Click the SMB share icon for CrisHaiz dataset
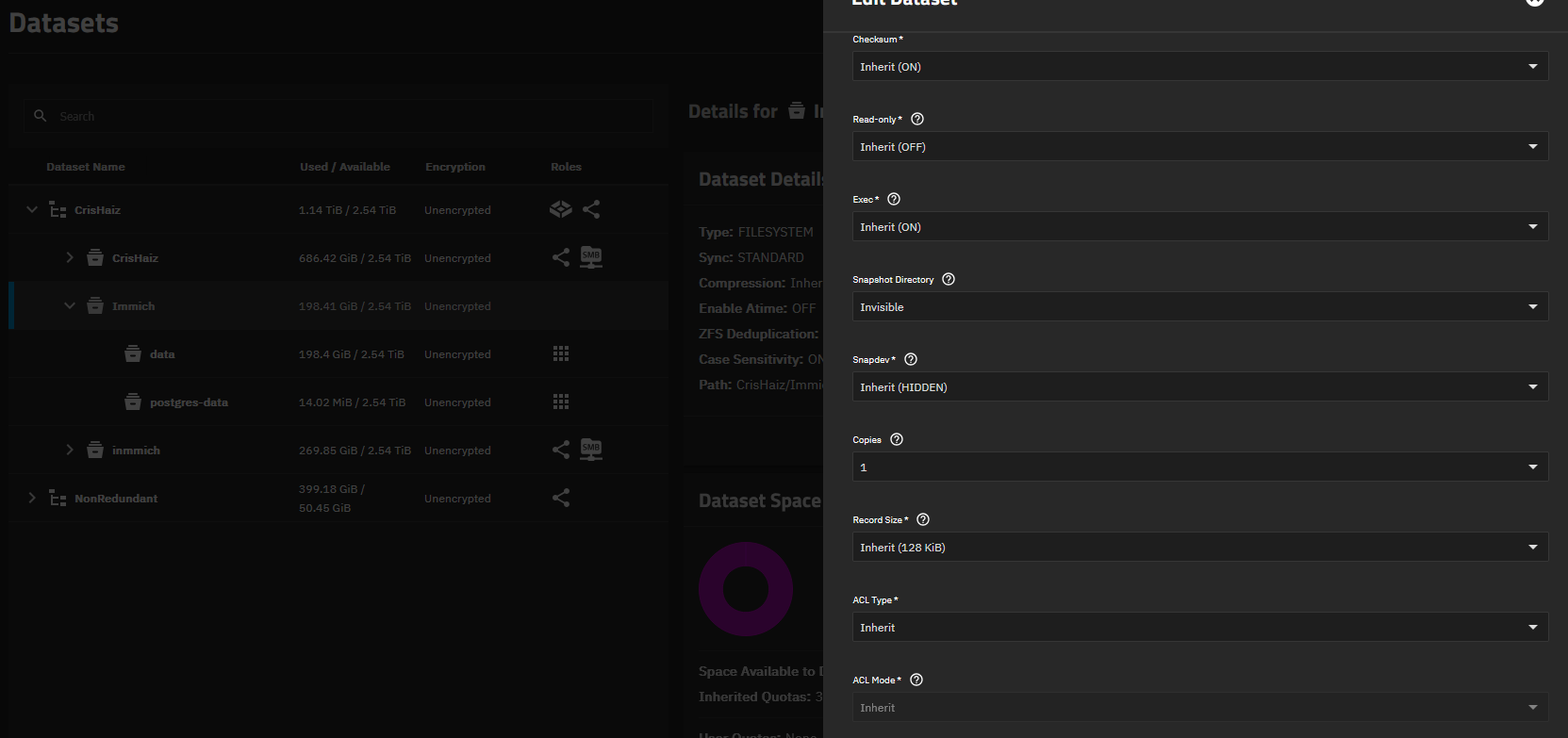Image resolution: width=1568 pixels, height=738 pixels. pos(591,257)
